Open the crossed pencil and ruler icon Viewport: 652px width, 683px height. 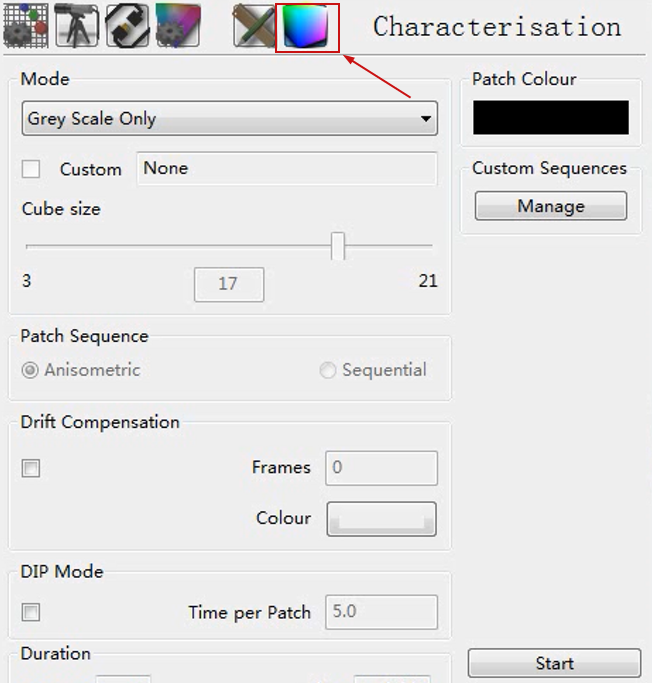(253, 26)
